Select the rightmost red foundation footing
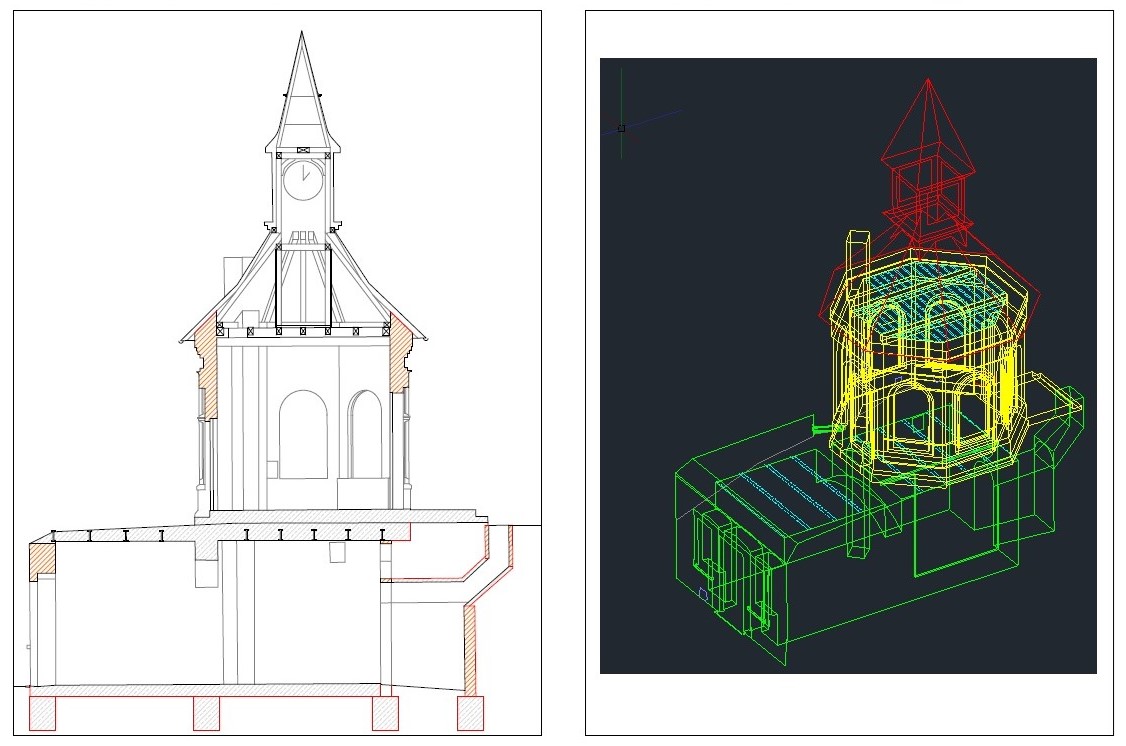The width and height of the screenshot is (1126, 746). click(471, 713)
